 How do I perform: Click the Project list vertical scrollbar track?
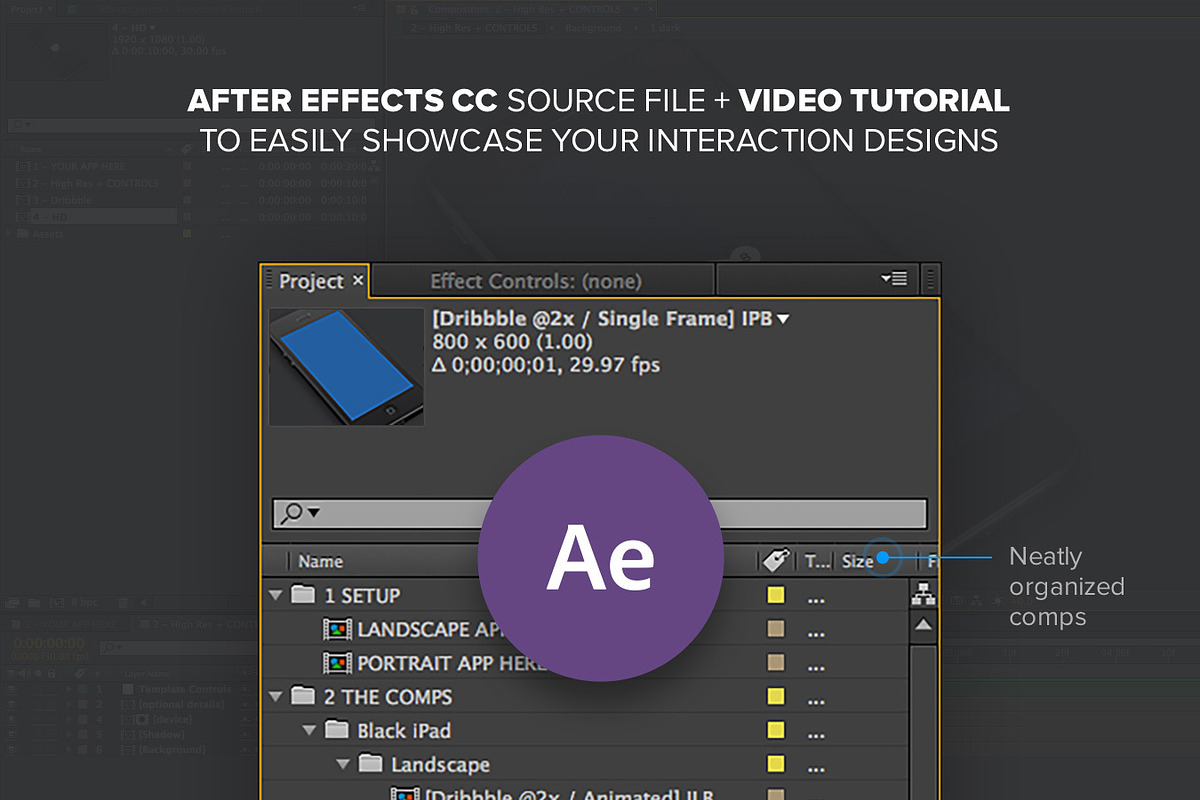923,720
